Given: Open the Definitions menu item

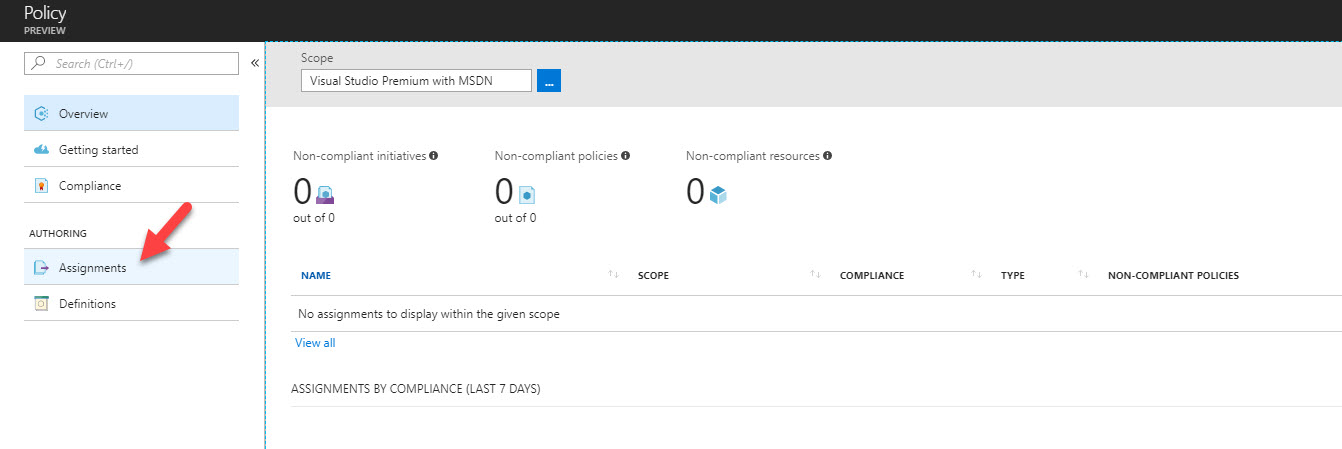Looking at the screenshot, I should coord(131,303).
